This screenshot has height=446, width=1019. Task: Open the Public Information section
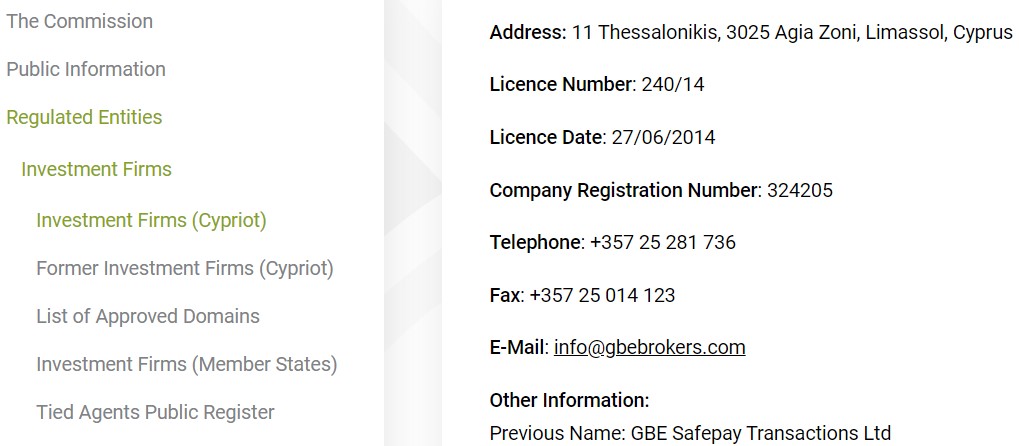[86, 69]
